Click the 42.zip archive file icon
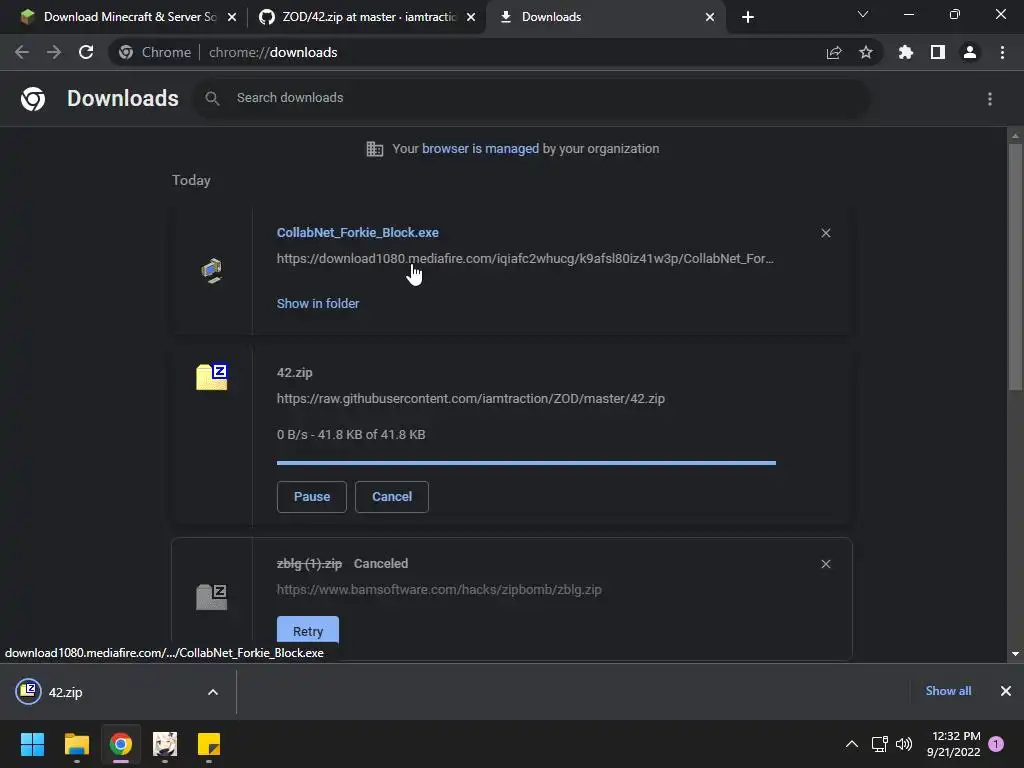 (212, 377)
